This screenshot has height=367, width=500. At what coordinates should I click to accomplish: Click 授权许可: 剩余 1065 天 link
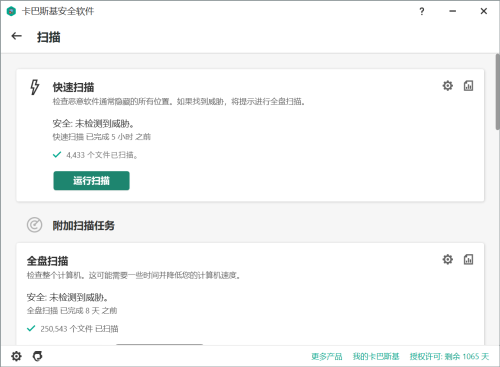[449, 356]
